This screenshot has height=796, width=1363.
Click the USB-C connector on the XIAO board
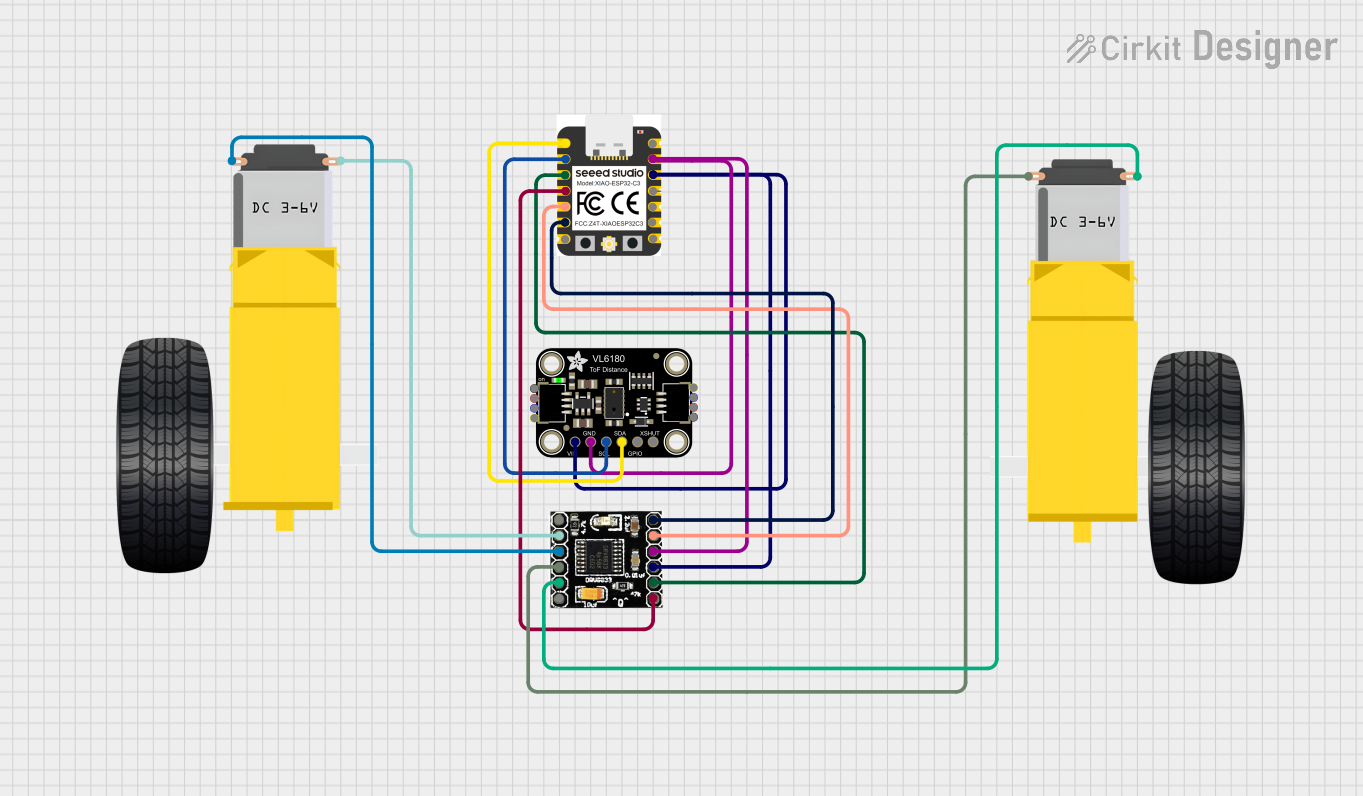(x=609, y=136)
